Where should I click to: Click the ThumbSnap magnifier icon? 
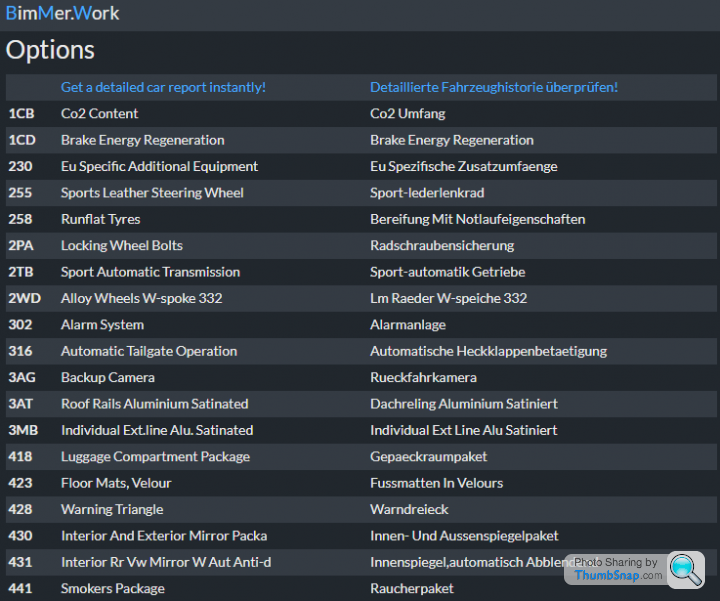(686, 570)
